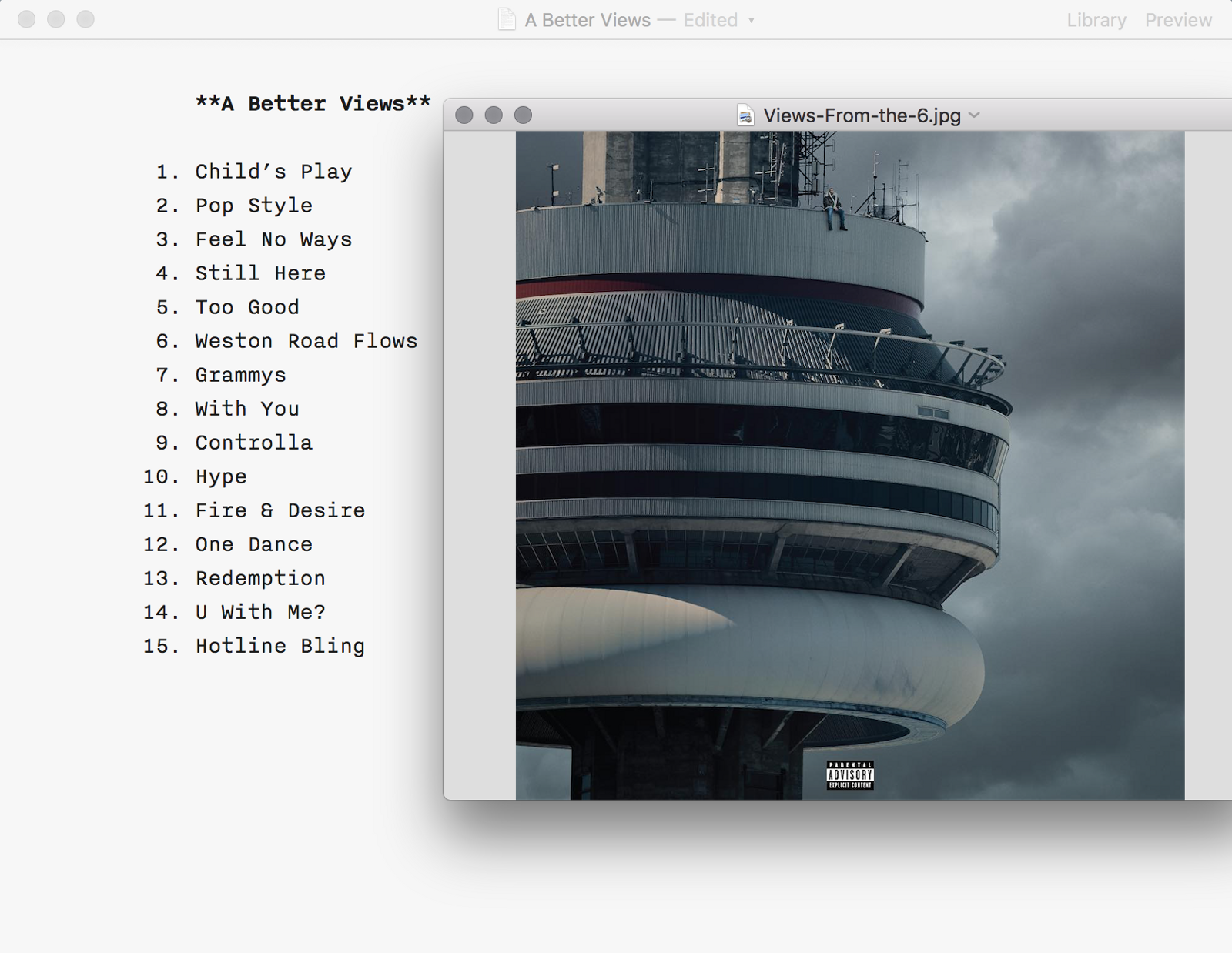Click the album cover image
This screenshot has height=953, width=1232.
850,465
